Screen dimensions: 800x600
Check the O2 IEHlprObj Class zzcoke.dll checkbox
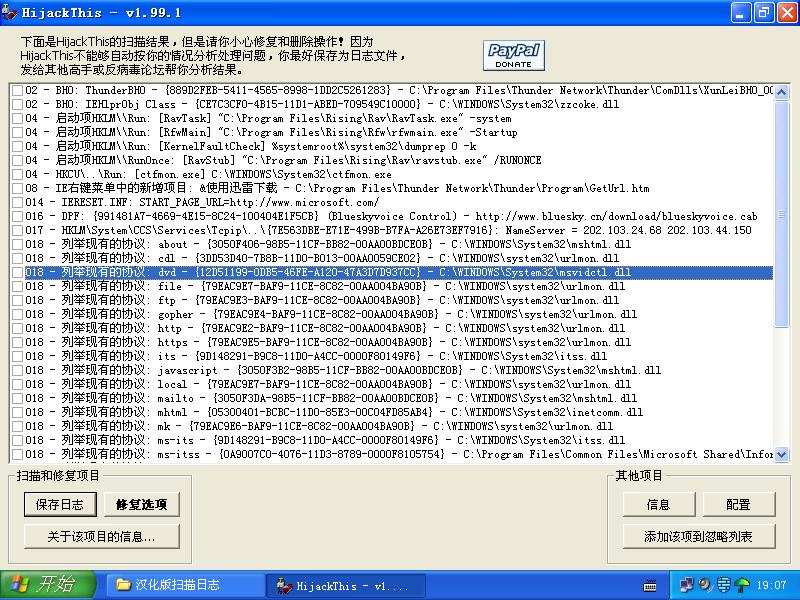click(x=17, y=105)
